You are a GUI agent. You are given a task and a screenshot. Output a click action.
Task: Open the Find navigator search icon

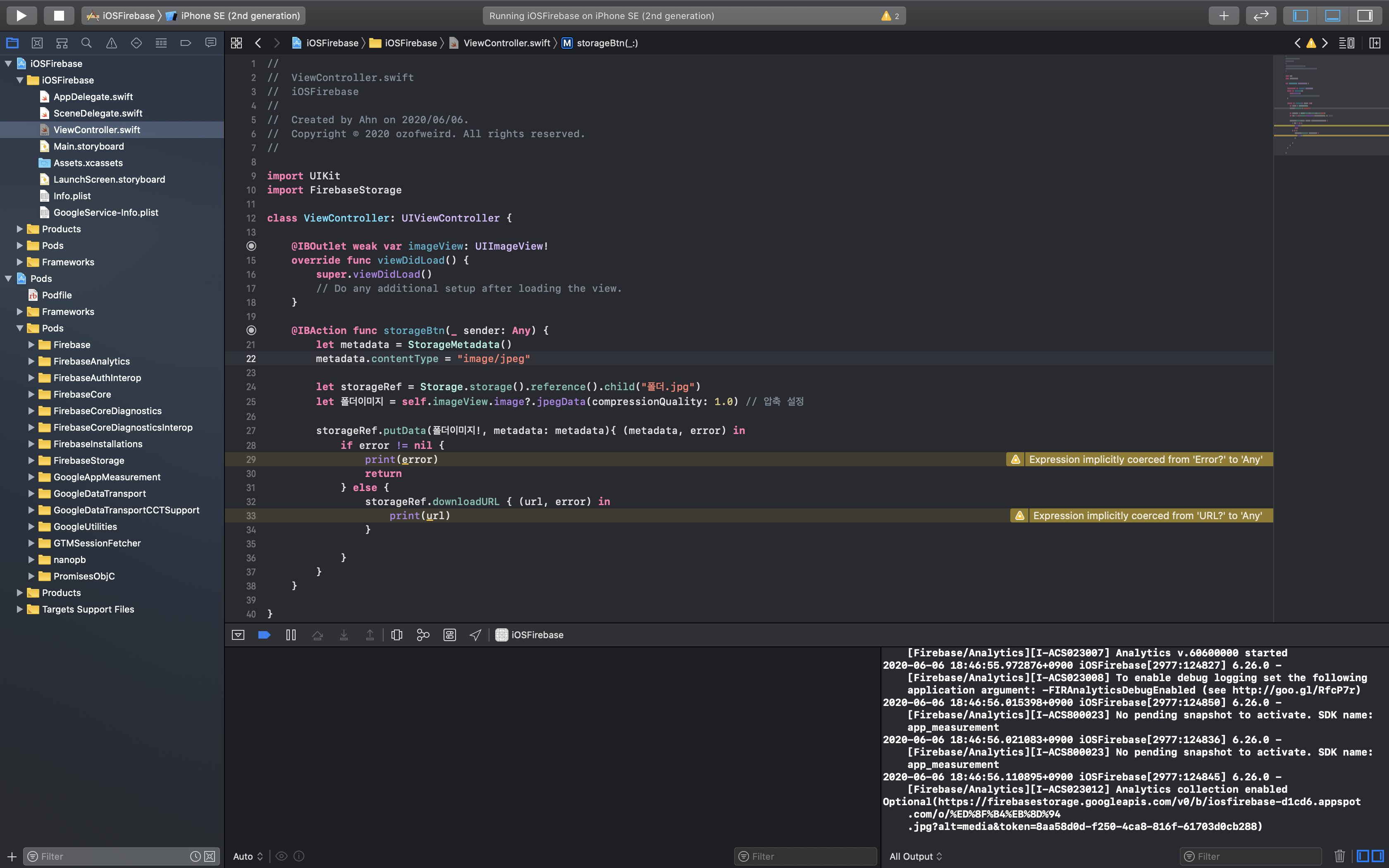pyautogui.click(x=87, y=43)
